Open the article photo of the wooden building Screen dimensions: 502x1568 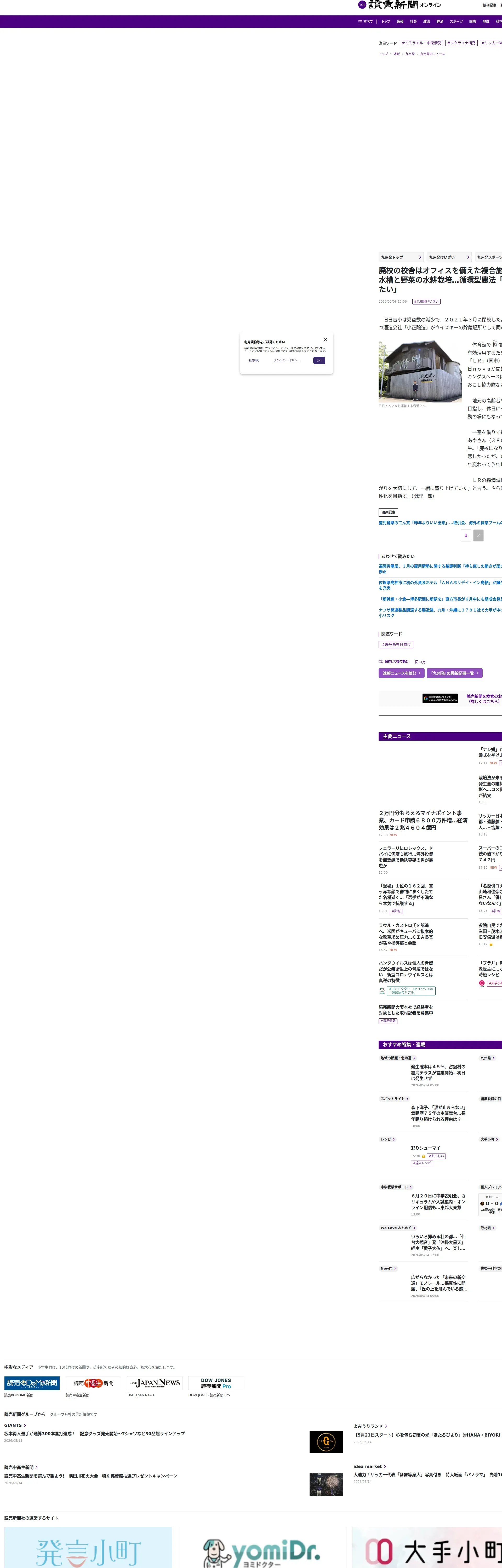(420, 371)
